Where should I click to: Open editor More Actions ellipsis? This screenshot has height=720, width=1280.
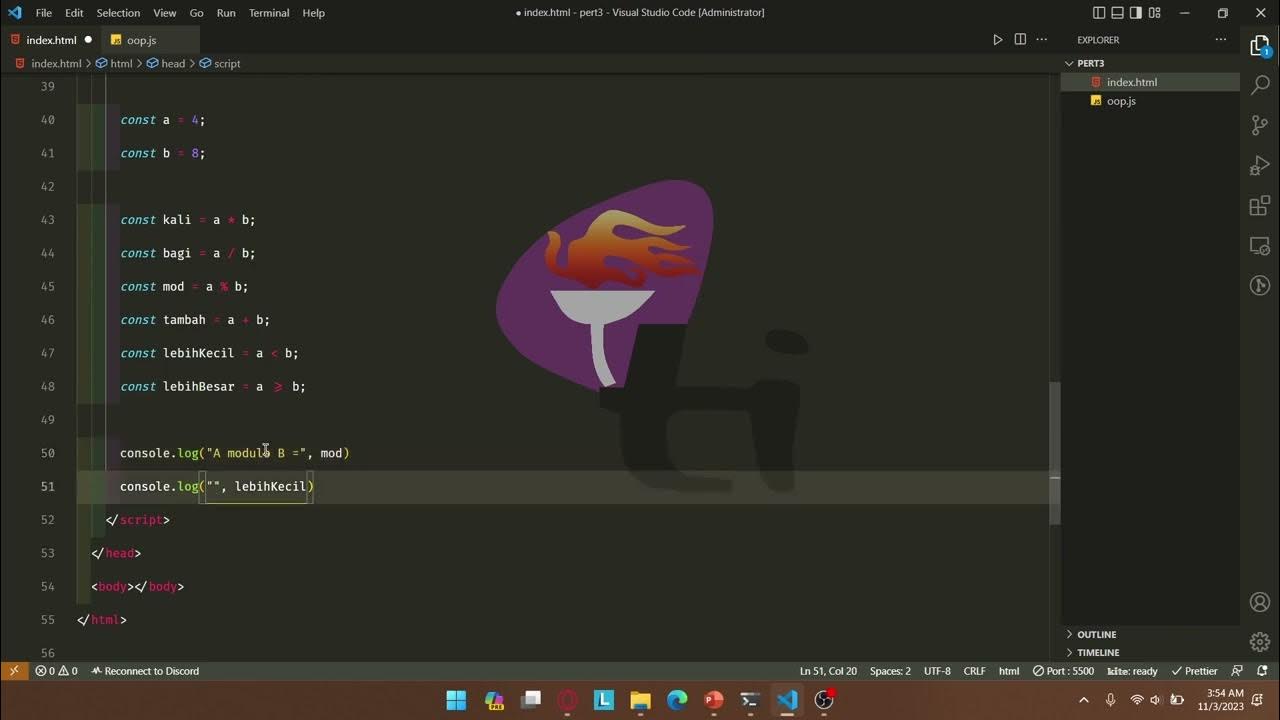coord(1042,40)
